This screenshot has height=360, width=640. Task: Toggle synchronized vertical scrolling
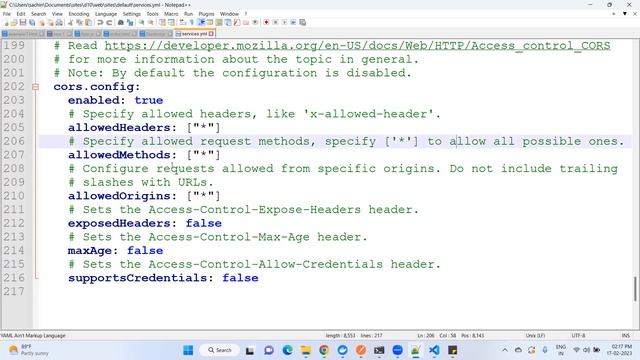point(162,22)
